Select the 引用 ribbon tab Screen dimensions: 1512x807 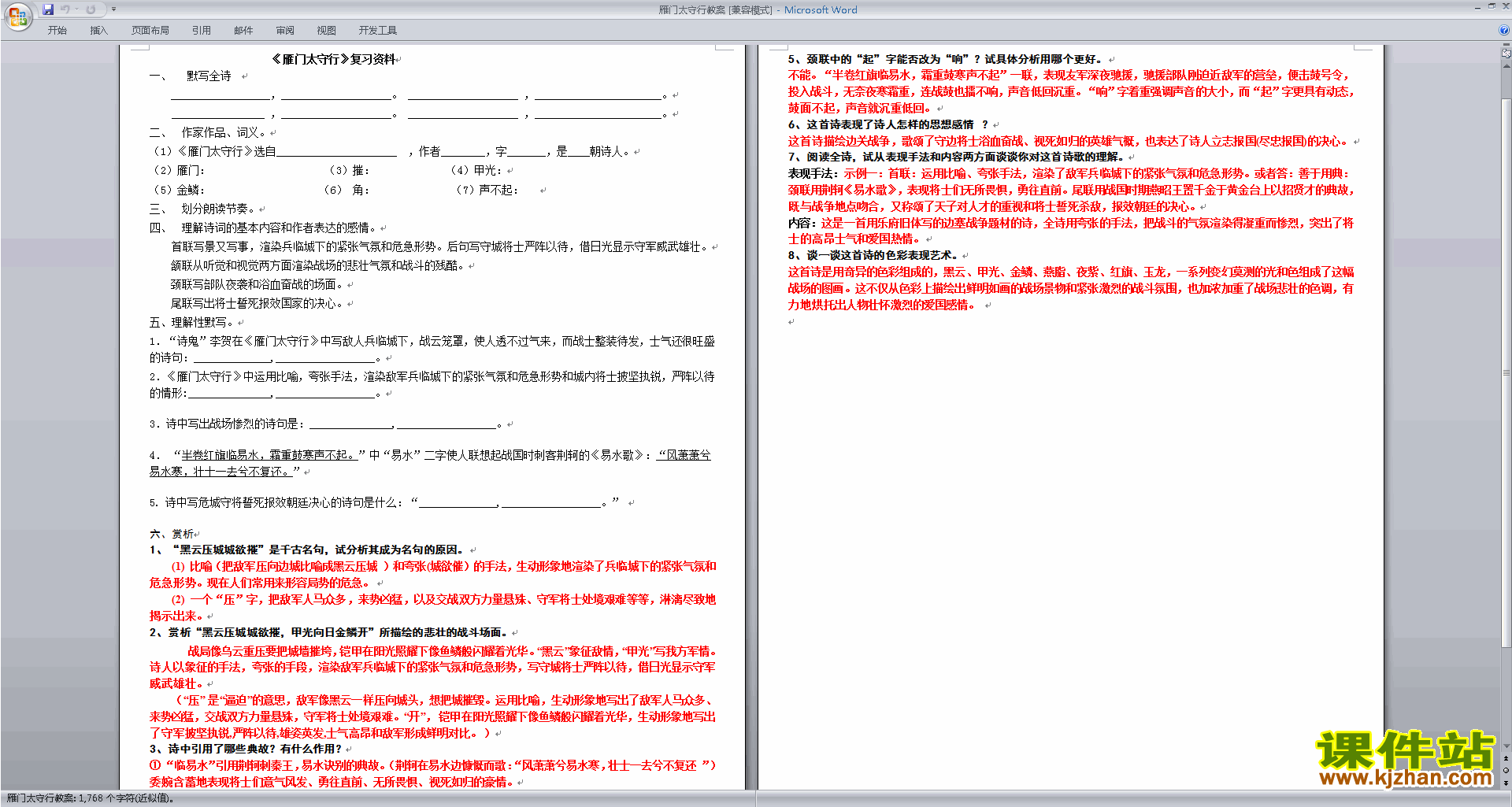click(201, 30)
